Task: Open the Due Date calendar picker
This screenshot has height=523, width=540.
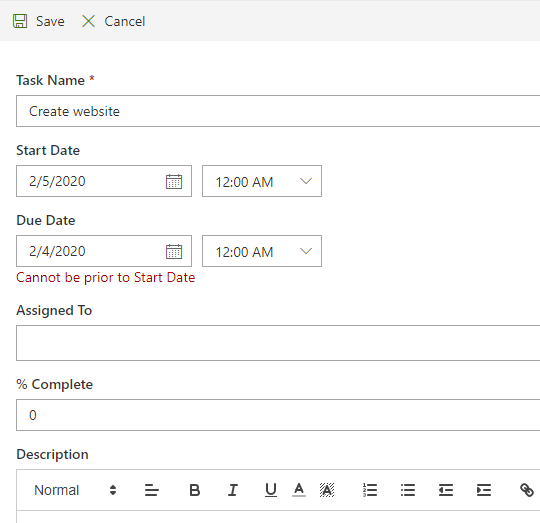Action: (x=174, y=251)
